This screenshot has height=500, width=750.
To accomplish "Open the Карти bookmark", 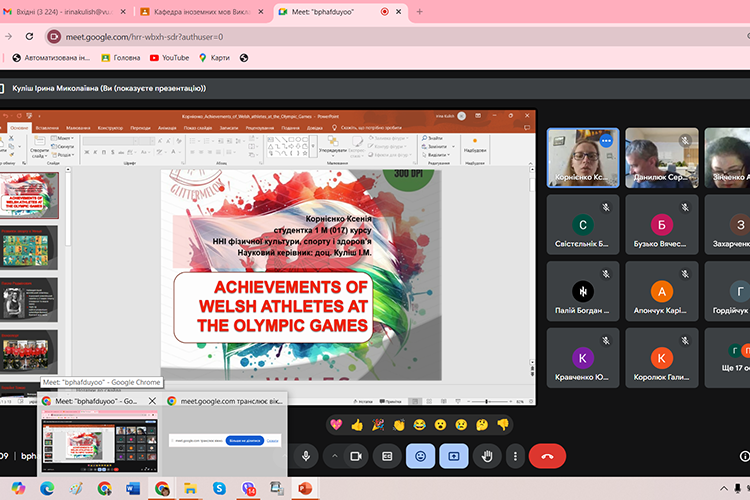I will [214, 58].
